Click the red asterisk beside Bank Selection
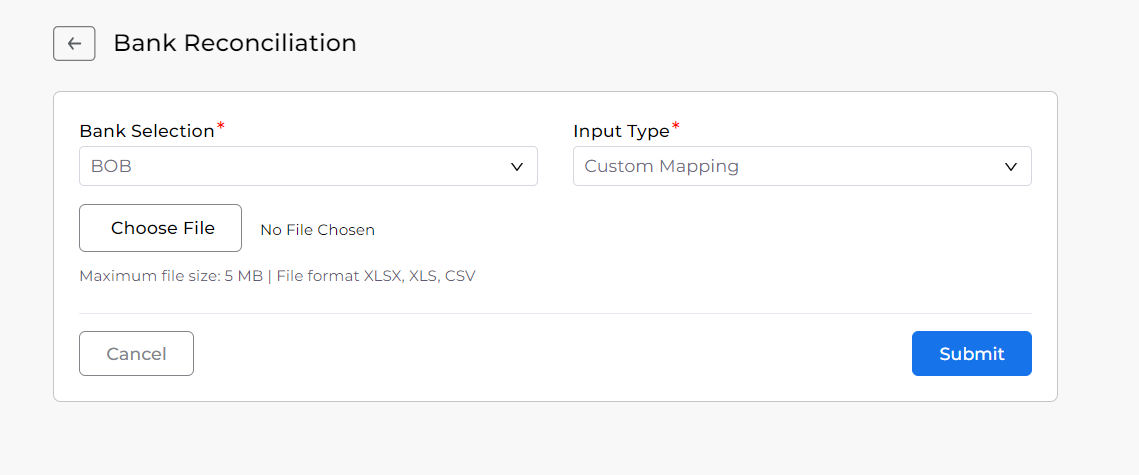This screenshot has height=475, width=1139. [x=221, y=127]
